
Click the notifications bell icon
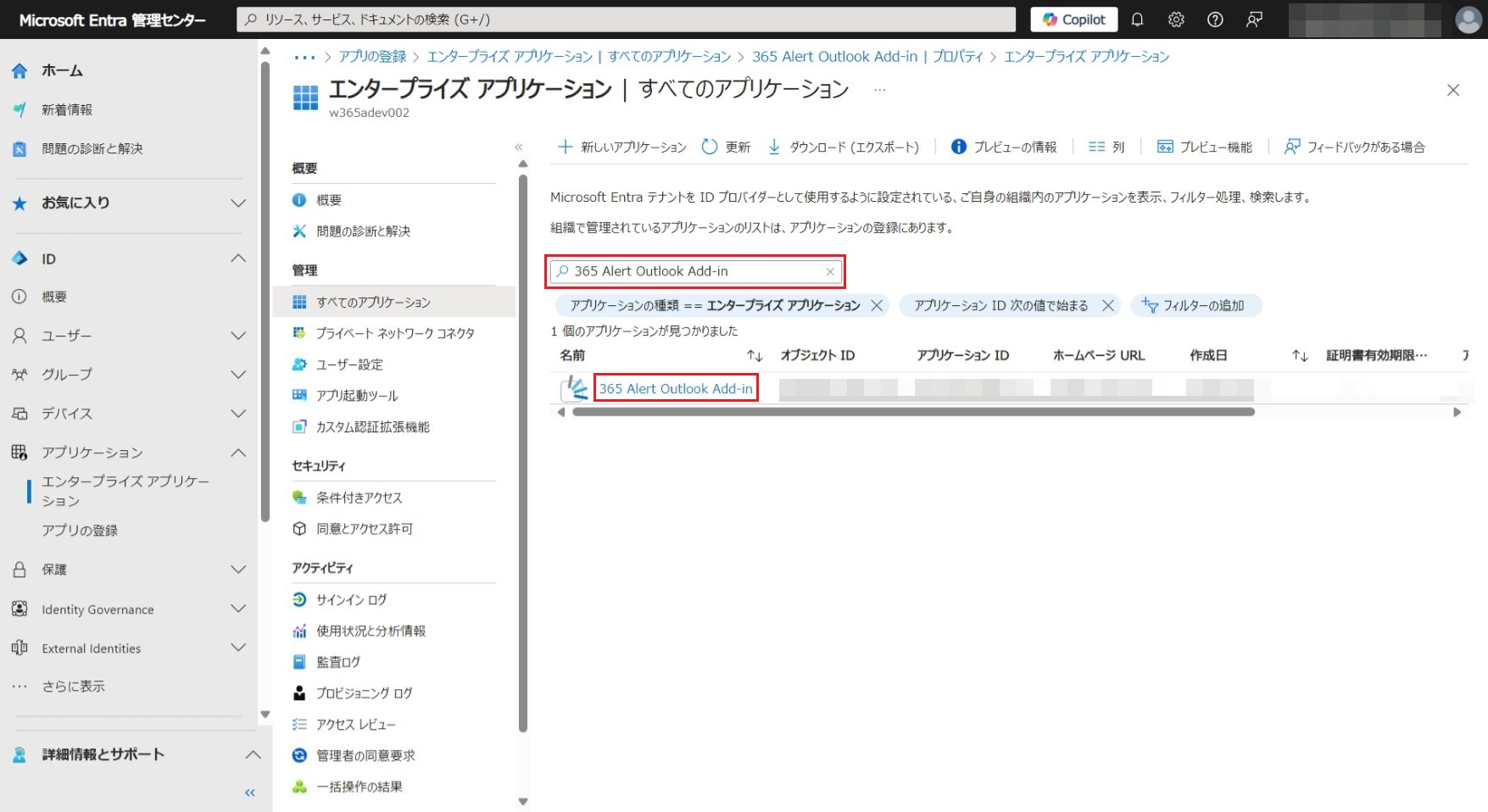(1137, 19)
